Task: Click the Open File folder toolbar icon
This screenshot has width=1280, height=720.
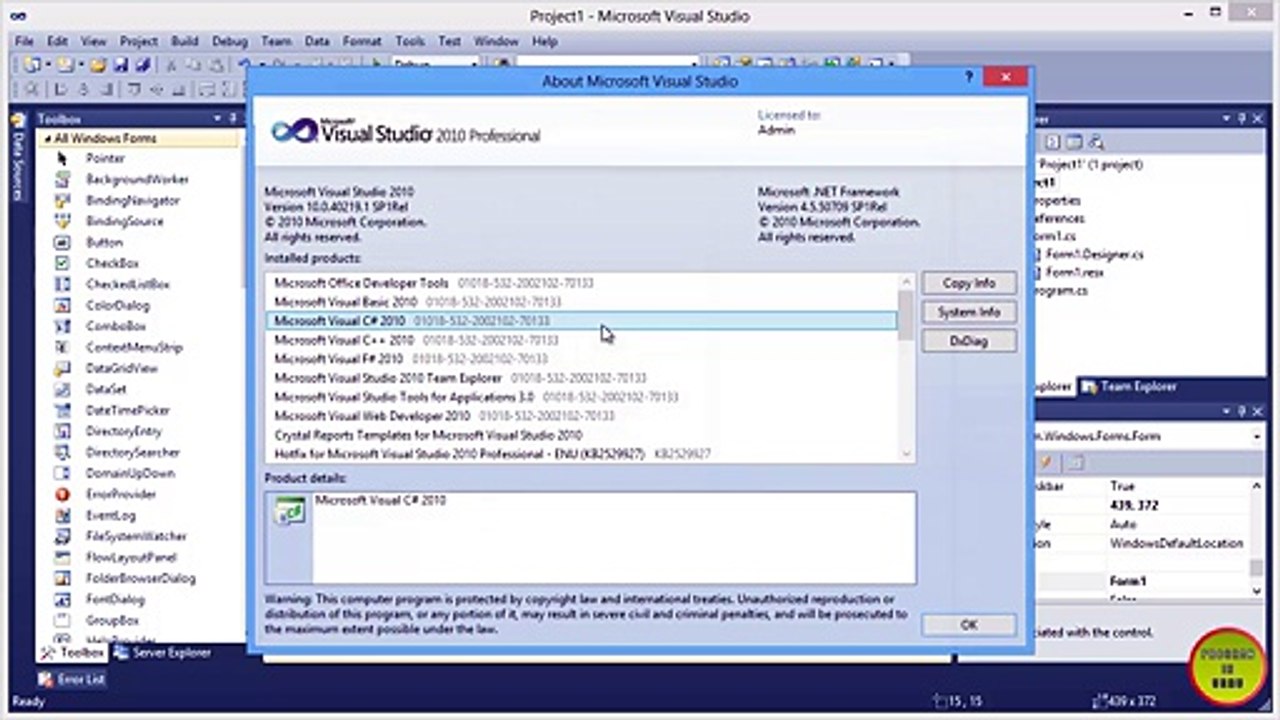Action: (97, 65)
